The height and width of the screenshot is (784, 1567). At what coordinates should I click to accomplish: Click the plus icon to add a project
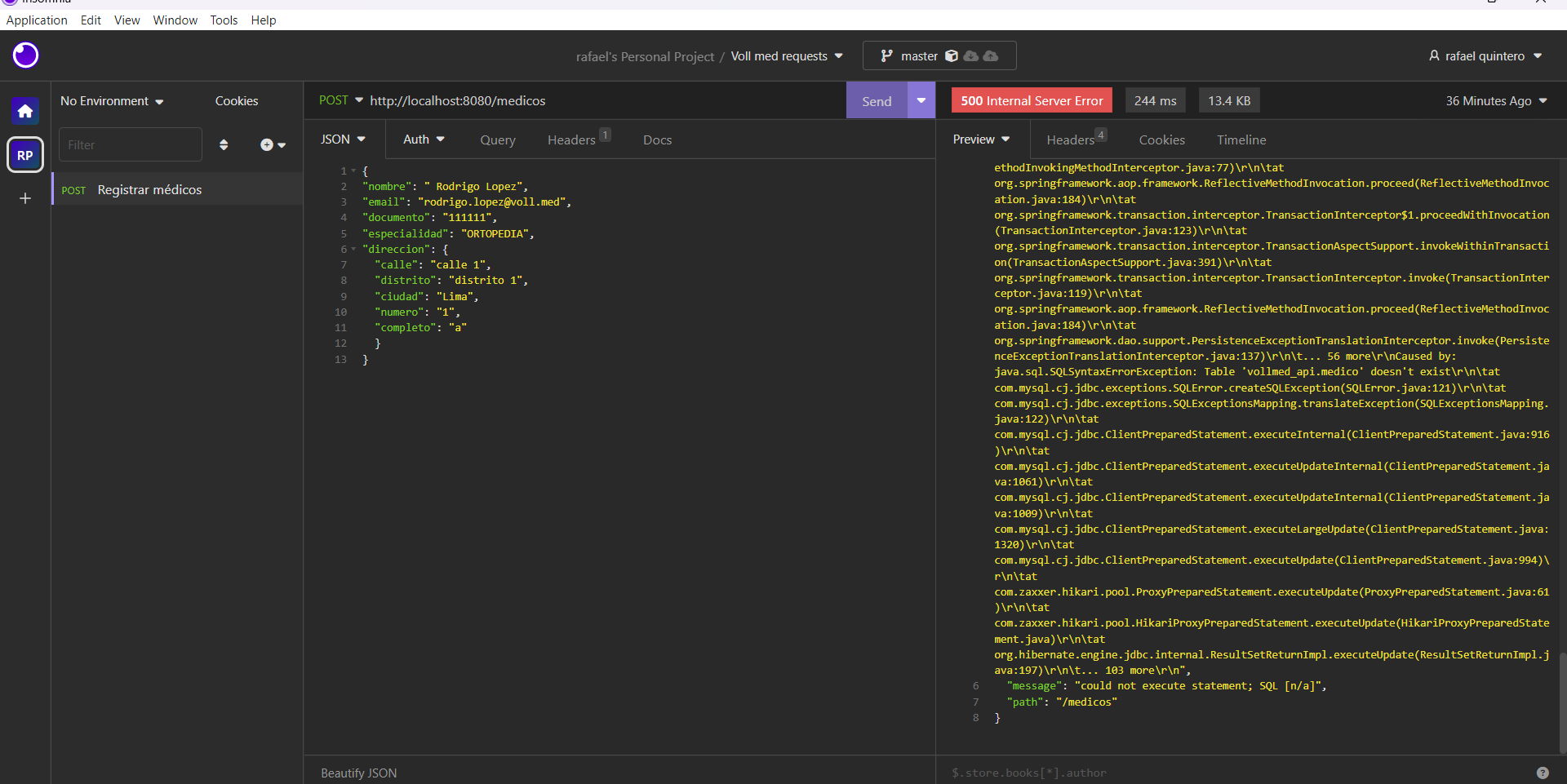tap(25, 198)
